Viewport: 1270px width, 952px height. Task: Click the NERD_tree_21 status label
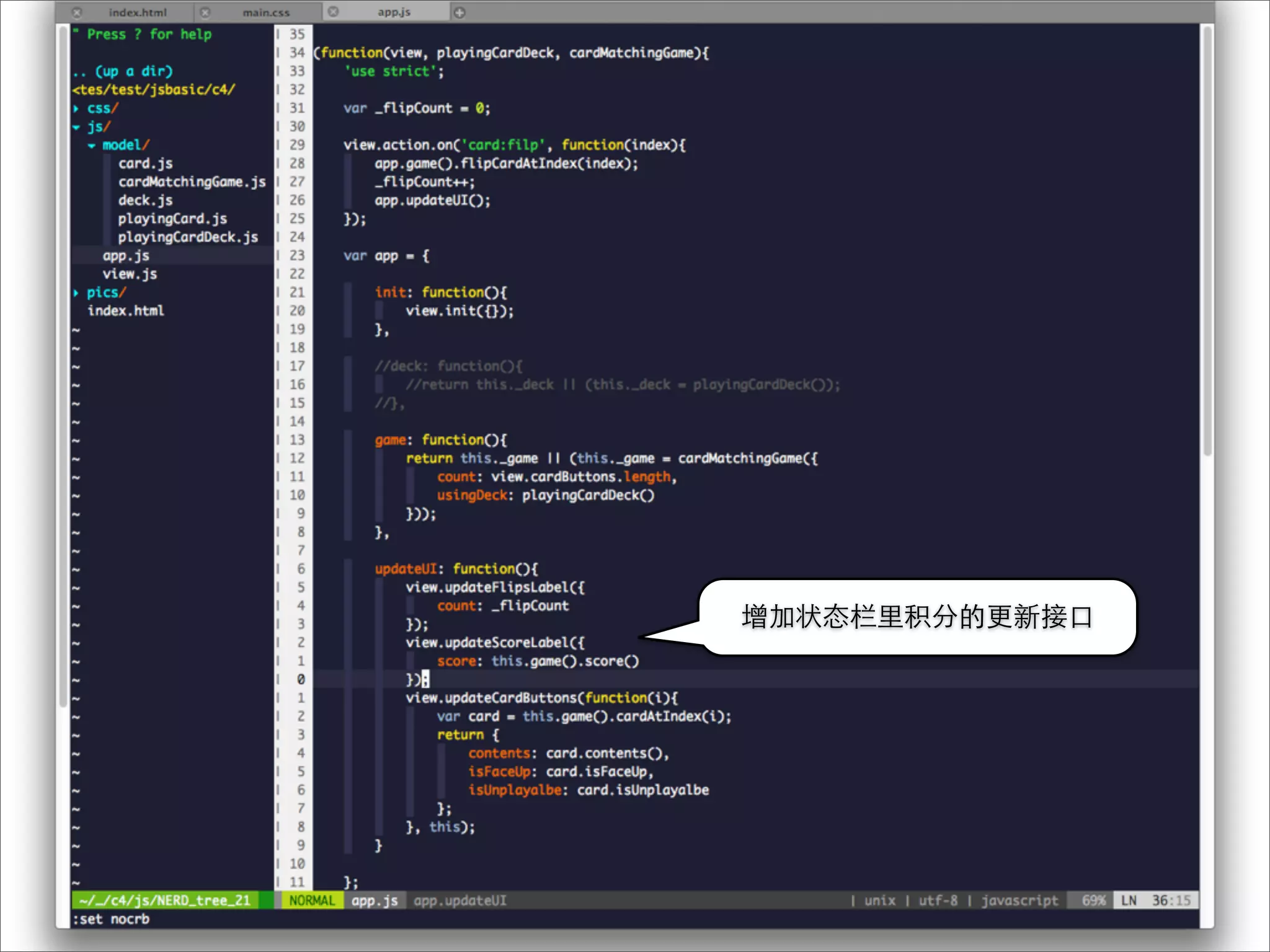[165, 901]
